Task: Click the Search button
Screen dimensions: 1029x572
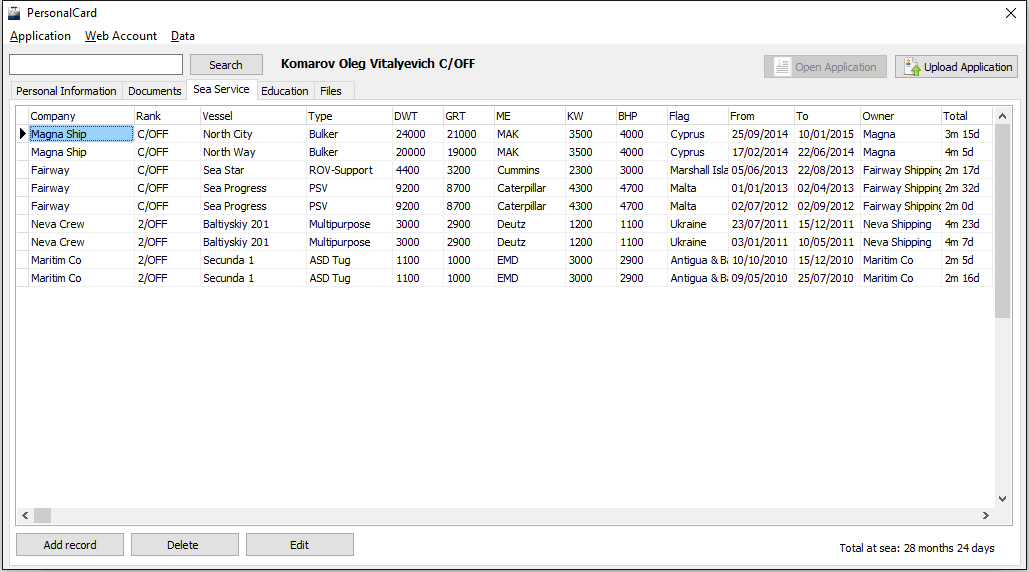Action: 226,65
